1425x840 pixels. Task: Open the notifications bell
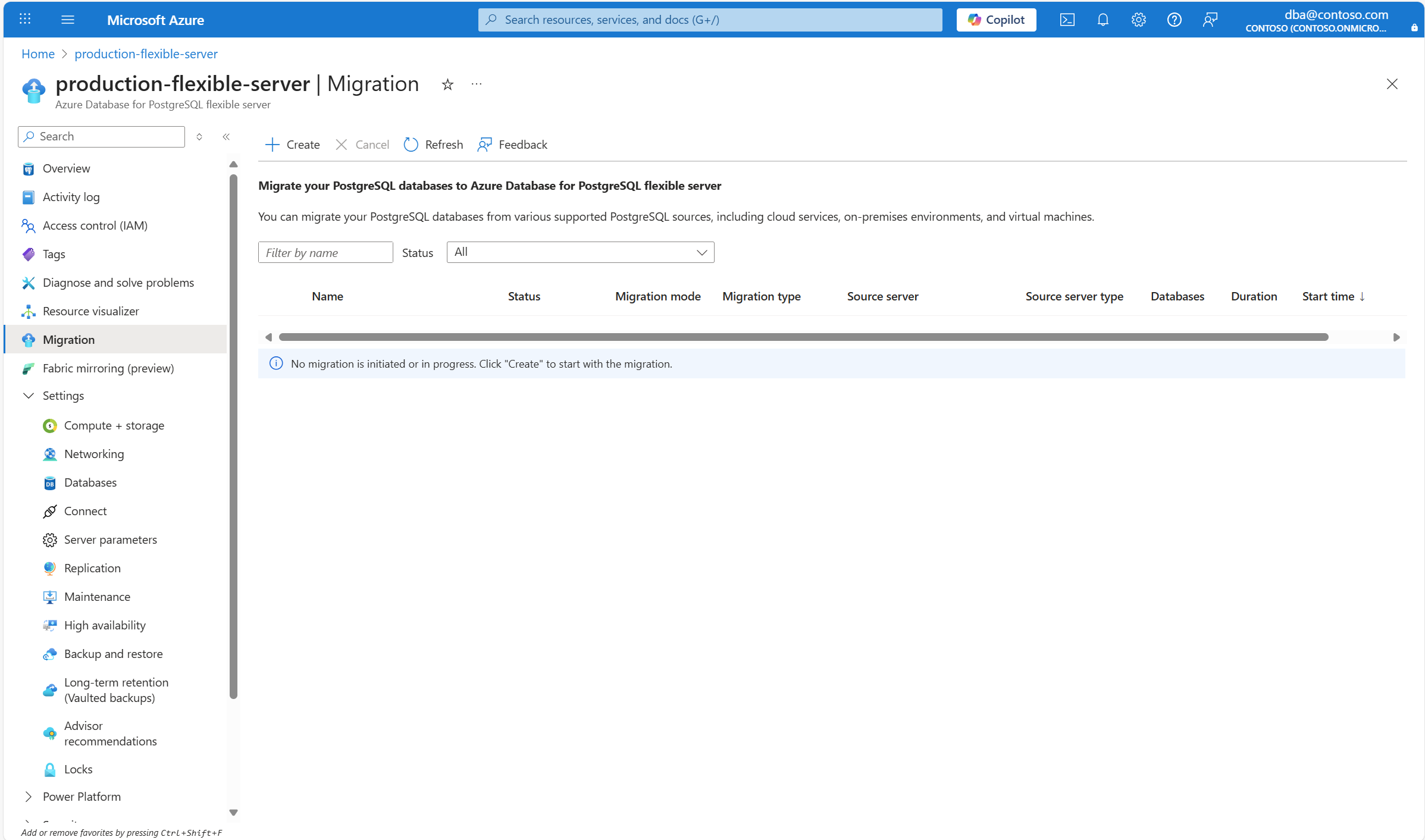click(x=1103, y=20)
